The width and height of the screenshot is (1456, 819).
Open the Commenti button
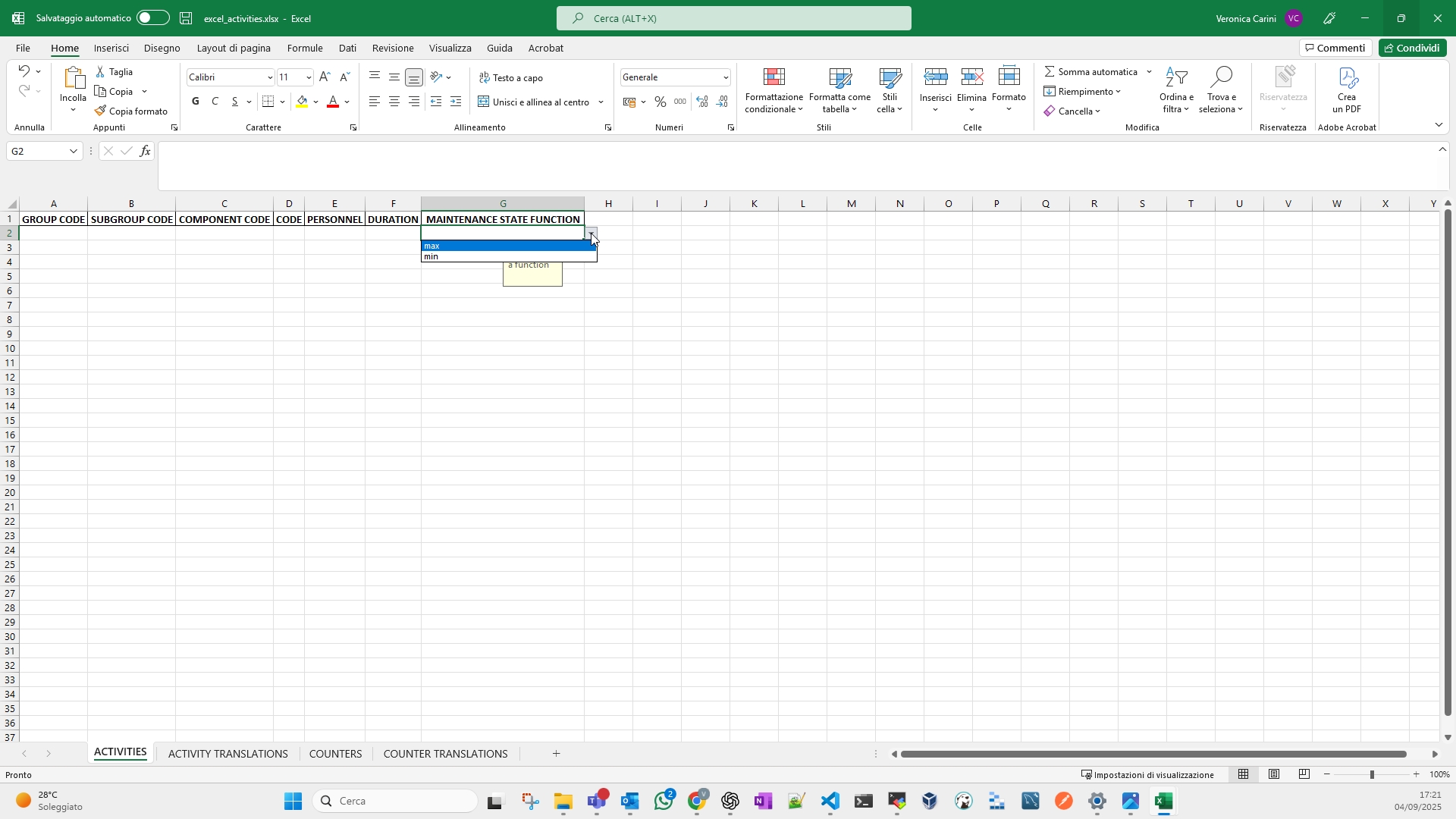(x=1335, y=48)
